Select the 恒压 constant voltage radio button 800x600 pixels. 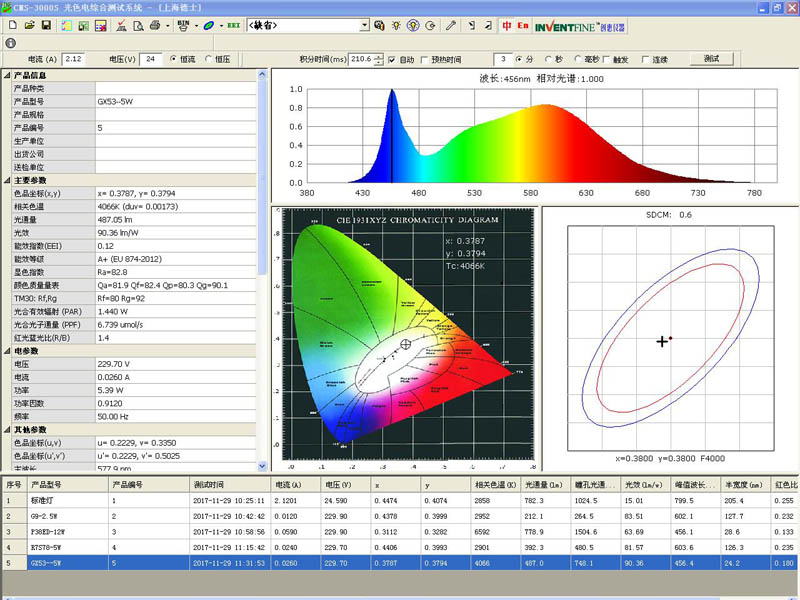point(209,59)
